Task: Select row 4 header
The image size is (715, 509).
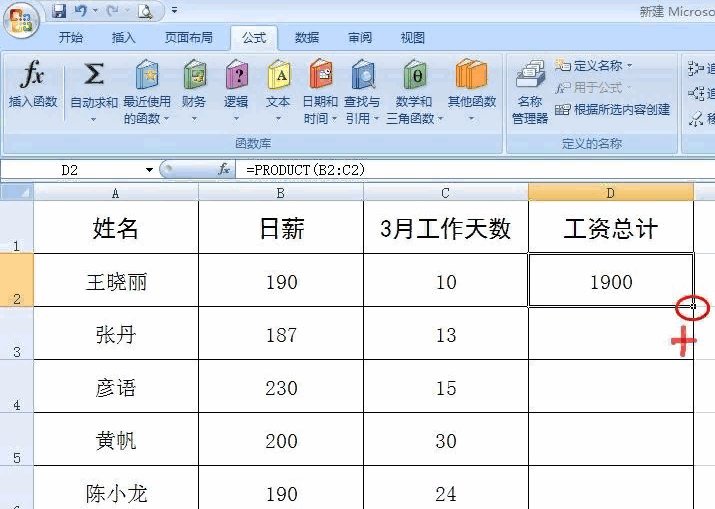Action: click(17, 386)
